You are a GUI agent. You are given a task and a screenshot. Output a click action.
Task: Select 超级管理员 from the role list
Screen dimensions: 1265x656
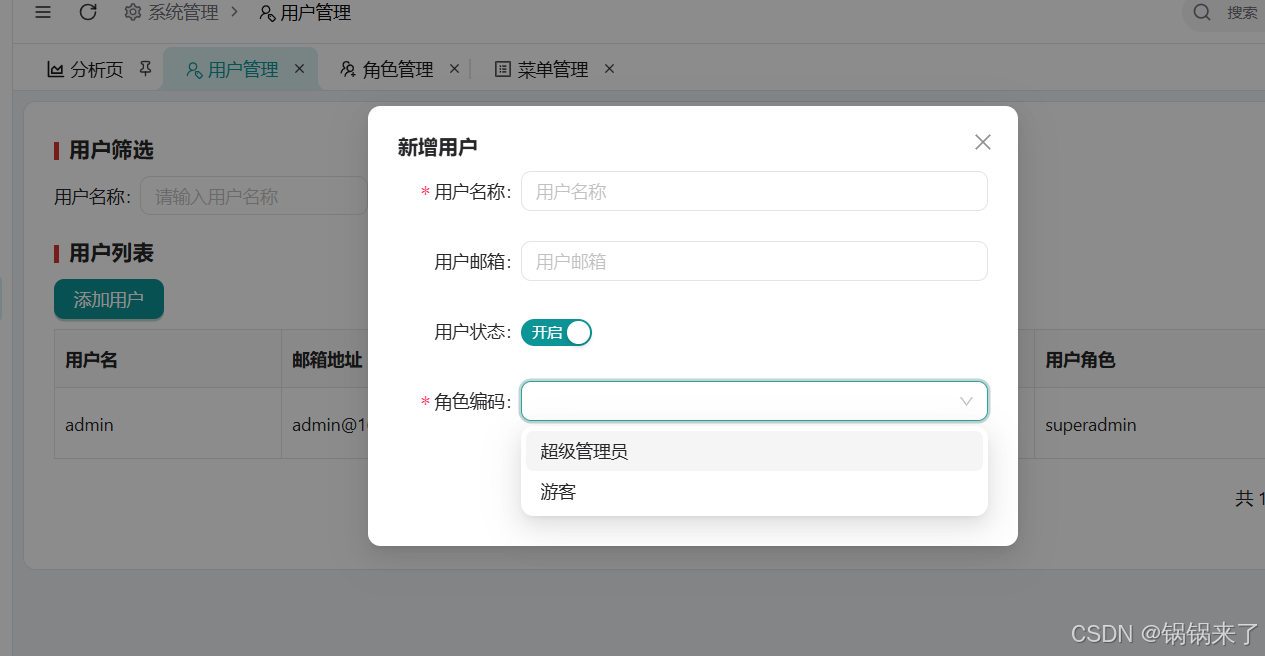(586, 451)
